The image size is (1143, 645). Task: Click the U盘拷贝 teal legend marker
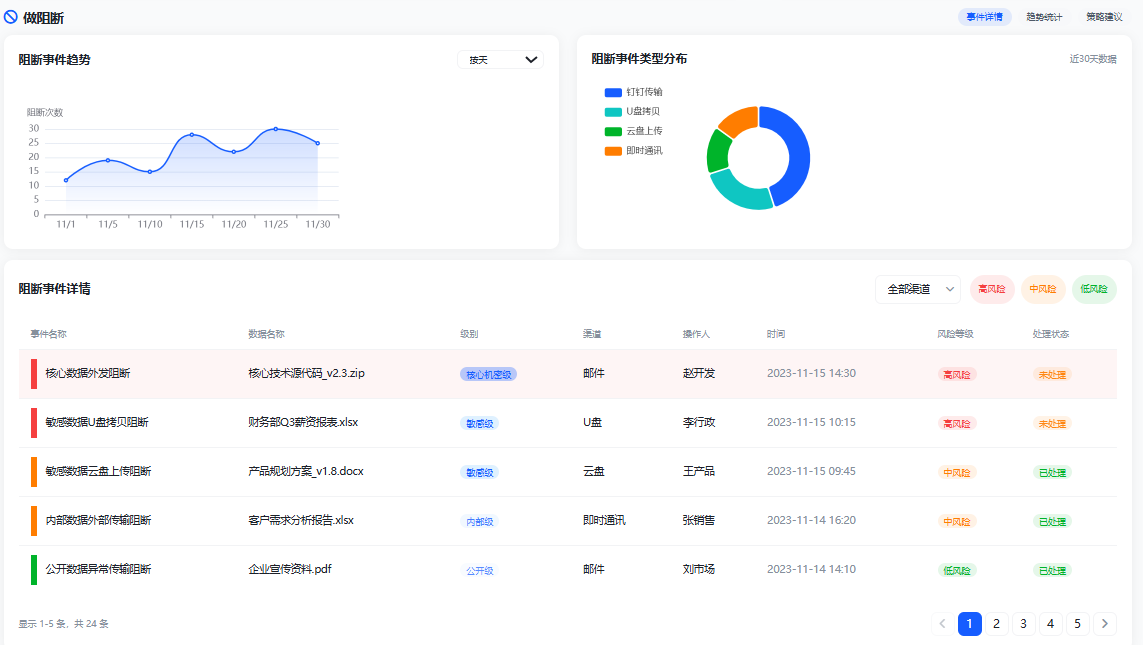point(611,111)
